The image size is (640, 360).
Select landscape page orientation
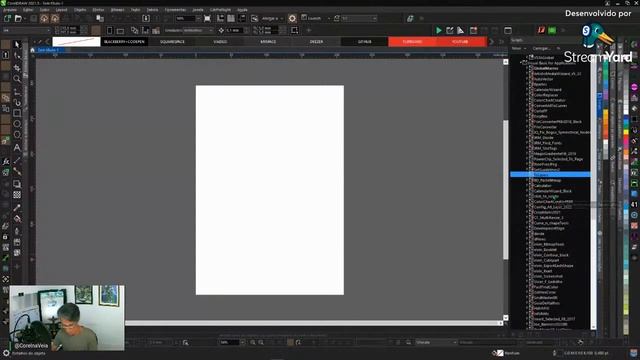pos(120,31)
